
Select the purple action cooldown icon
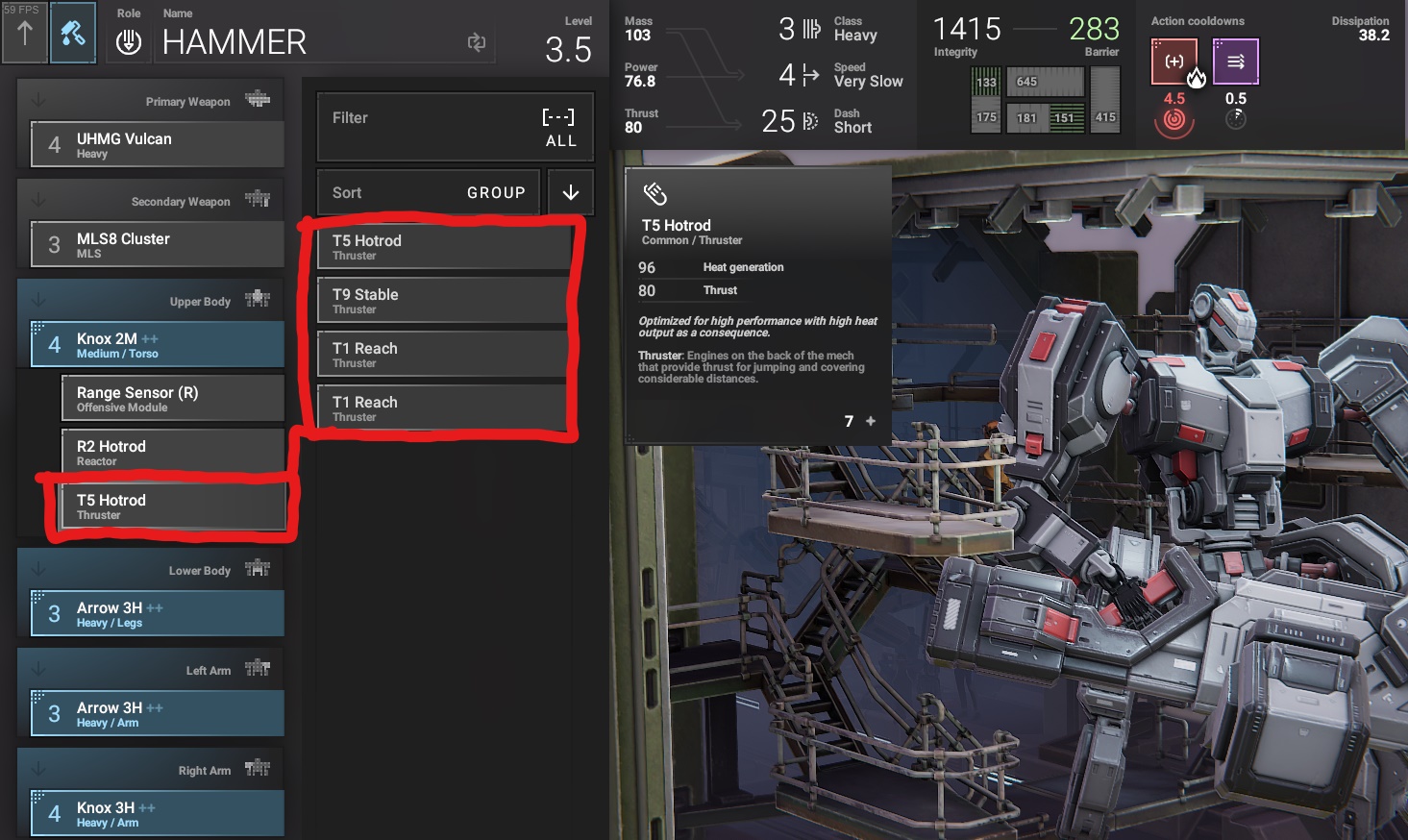1236,62
